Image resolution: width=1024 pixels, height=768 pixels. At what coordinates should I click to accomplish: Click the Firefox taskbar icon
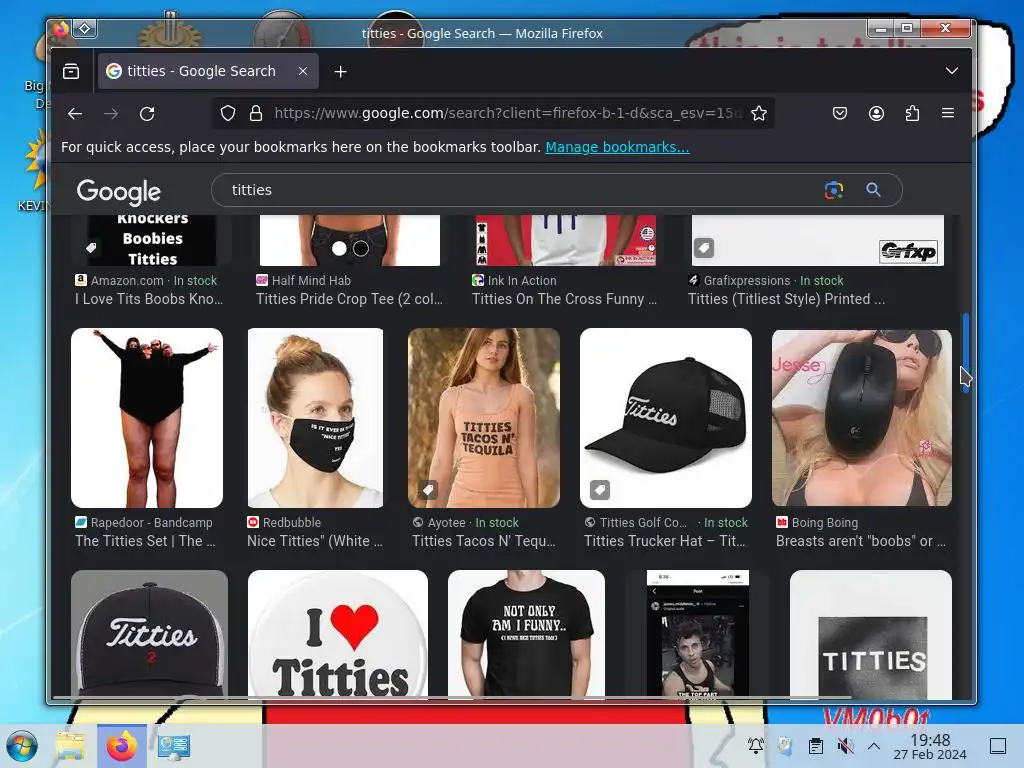pos(122,746)
